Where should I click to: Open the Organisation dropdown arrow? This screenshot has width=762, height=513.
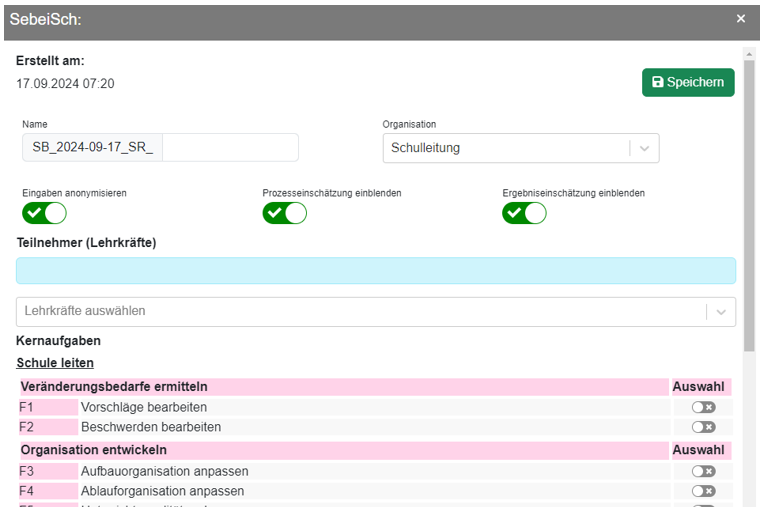tap(644, 148)
